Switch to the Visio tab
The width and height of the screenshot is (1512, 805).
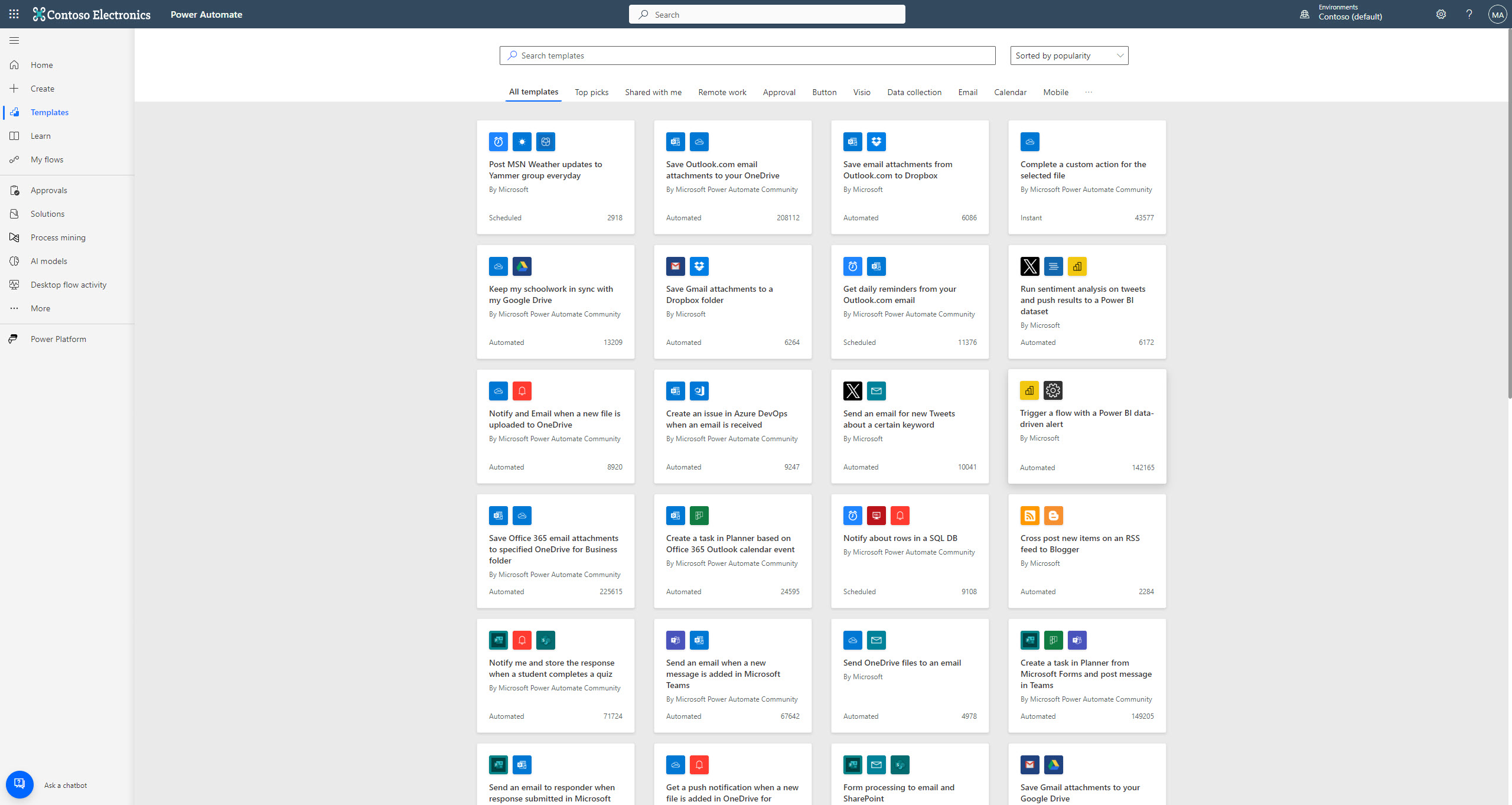pos(862,92)
